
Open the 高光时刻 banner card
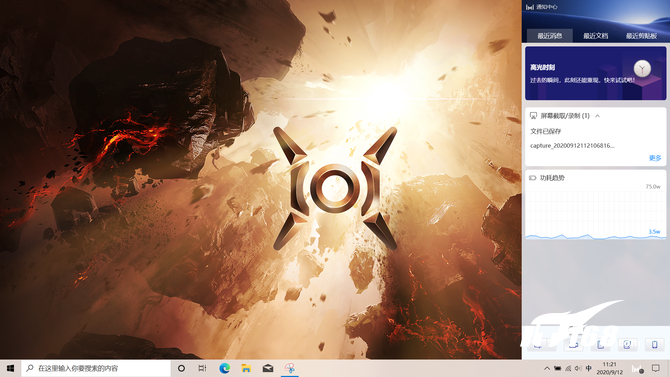click(595, 73)
